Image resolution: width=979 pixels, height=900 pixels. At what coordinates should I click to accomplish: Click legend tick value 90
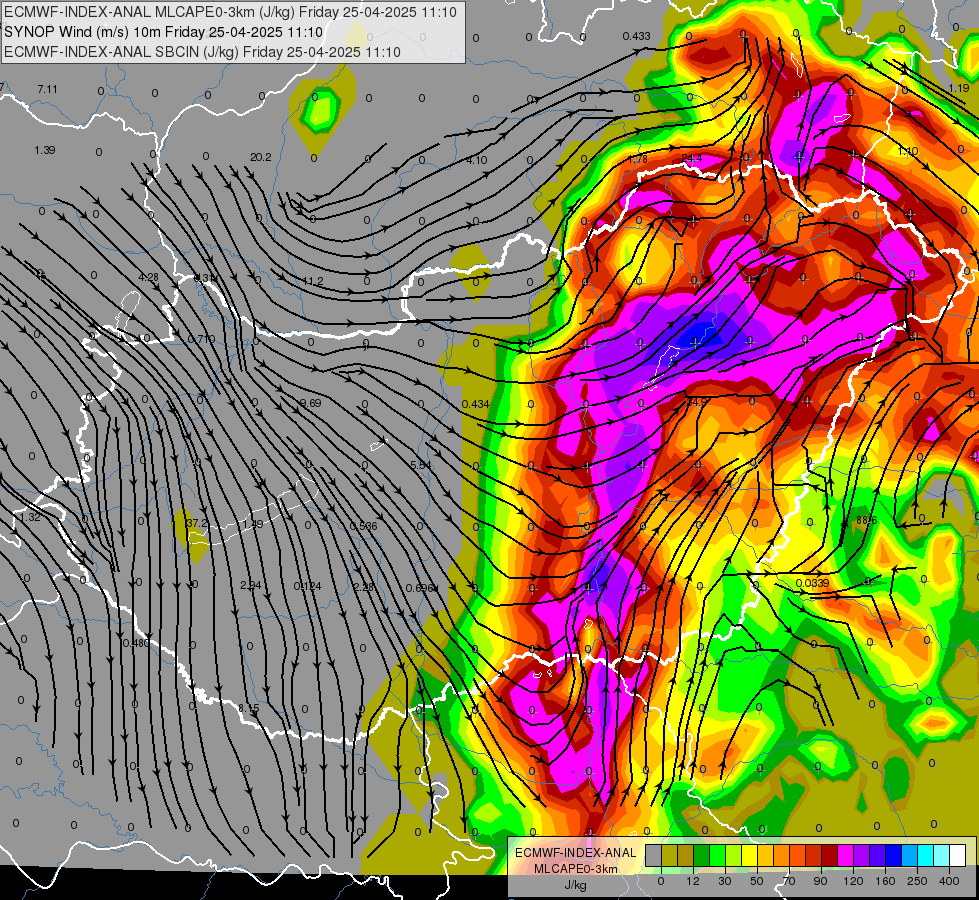pos(820,881)
